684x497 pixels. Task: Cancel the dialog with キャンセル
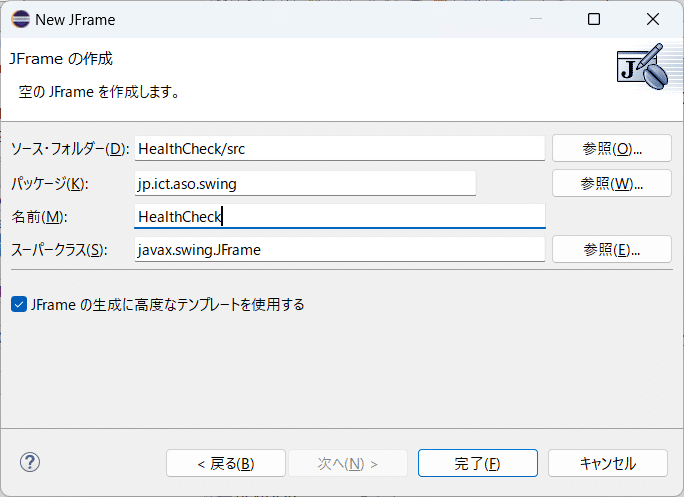pyautogui.click(x=608, y=463)
